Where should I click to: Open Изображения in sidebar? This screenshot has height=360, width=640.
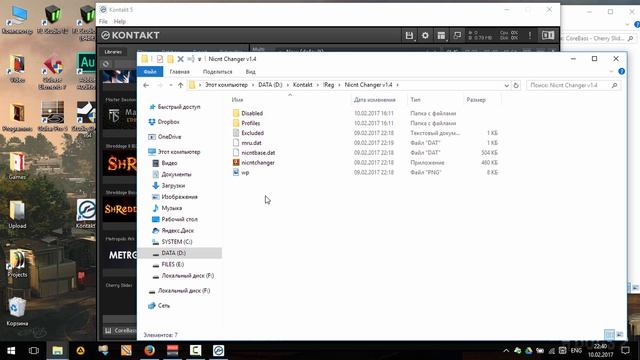pyautogui.click(x=179, y=197)
